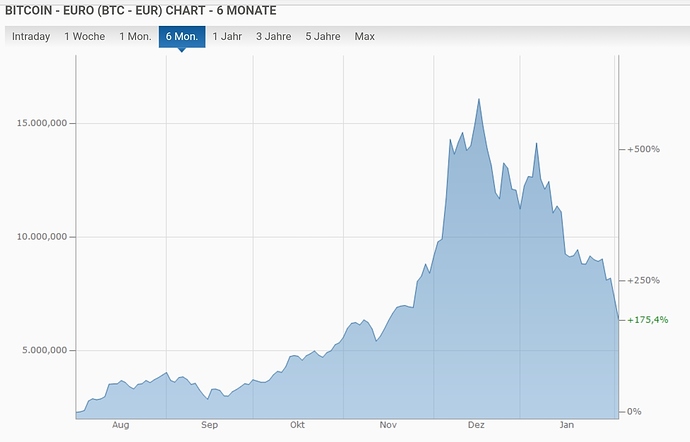
Task: Click the 10.000,000 y-axis label
Action: coord(42,237)
